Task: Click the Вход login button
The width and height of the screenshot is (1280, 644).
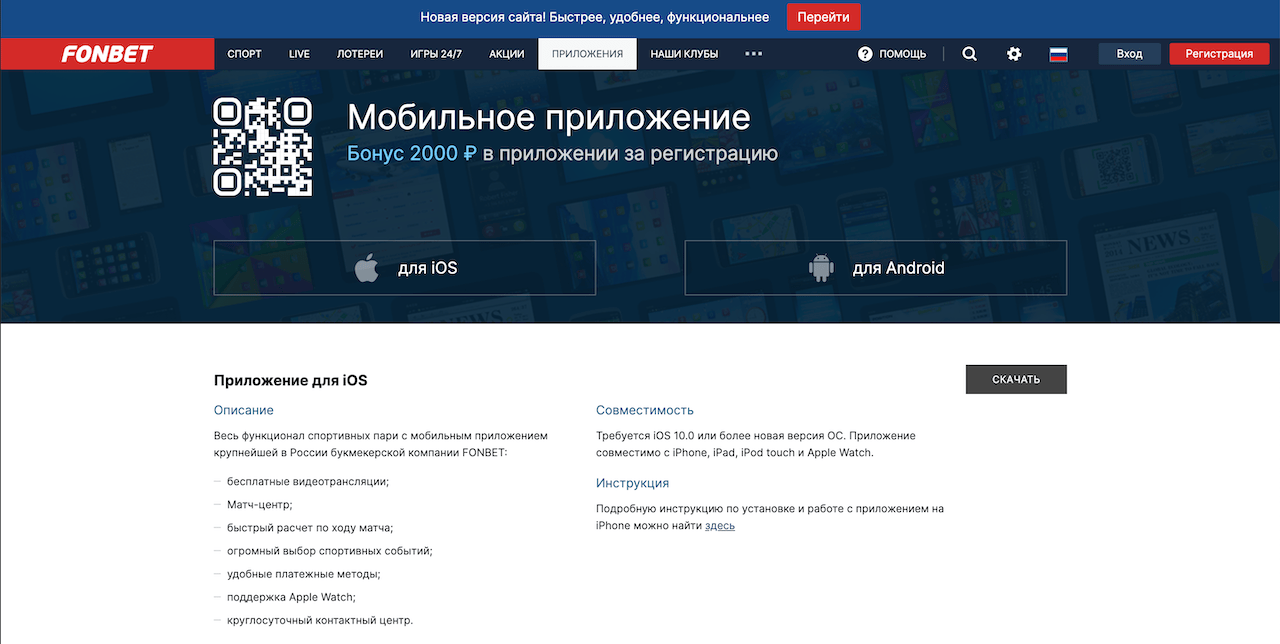Action: coord(1129,54)
